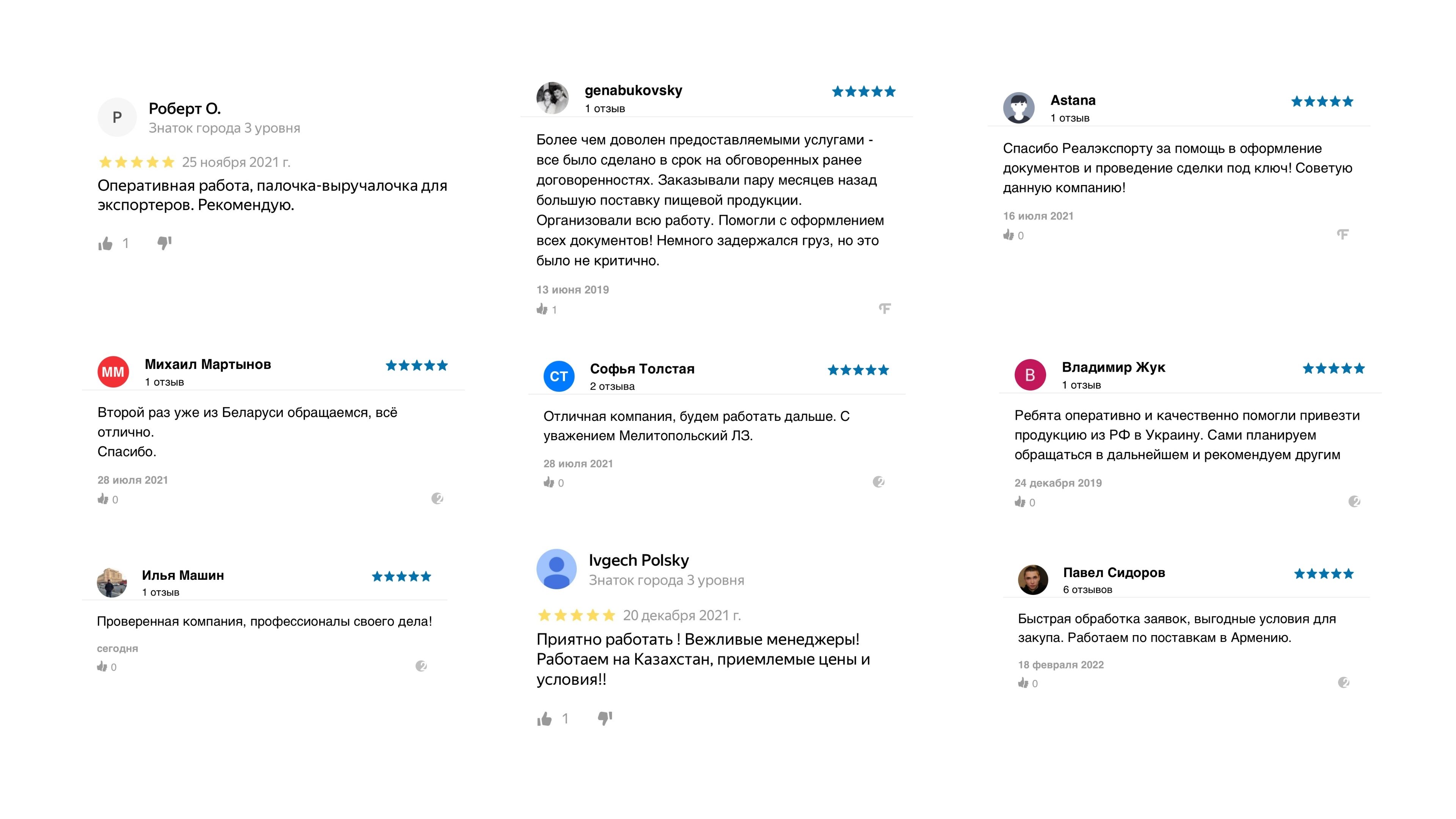Open Софья Толстая's profile via name
This screenshot has width=1456, height=819.
tap(642, 369)
